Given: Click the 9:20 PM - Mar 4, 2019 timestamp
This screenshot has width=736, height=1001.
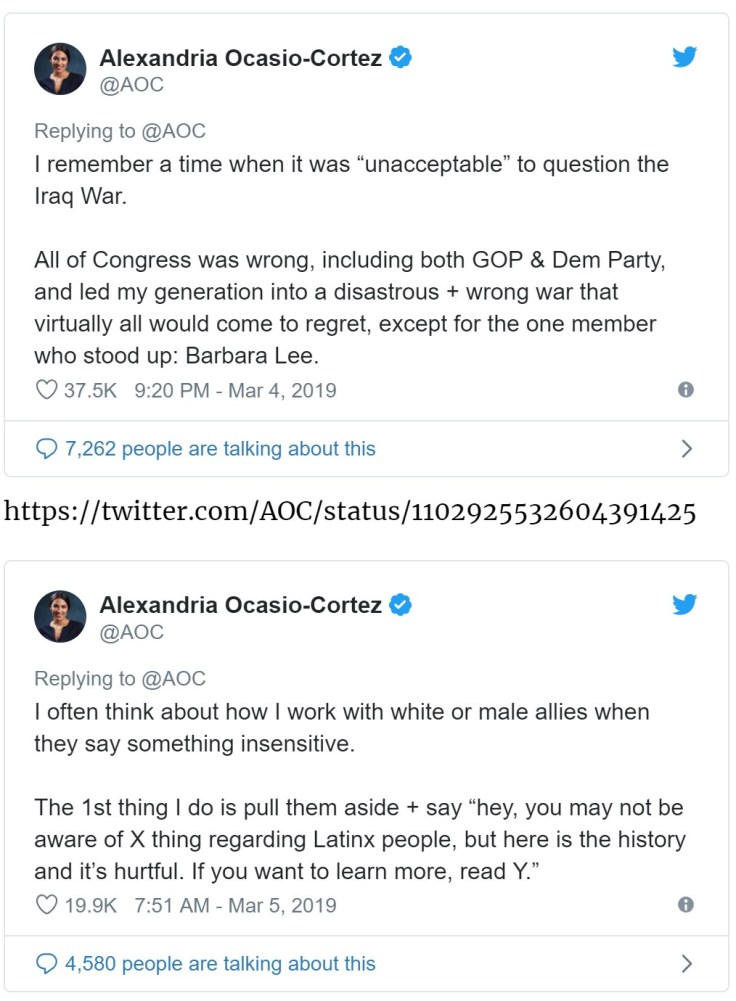Looking at the screenshot, I should pos(235,390).
